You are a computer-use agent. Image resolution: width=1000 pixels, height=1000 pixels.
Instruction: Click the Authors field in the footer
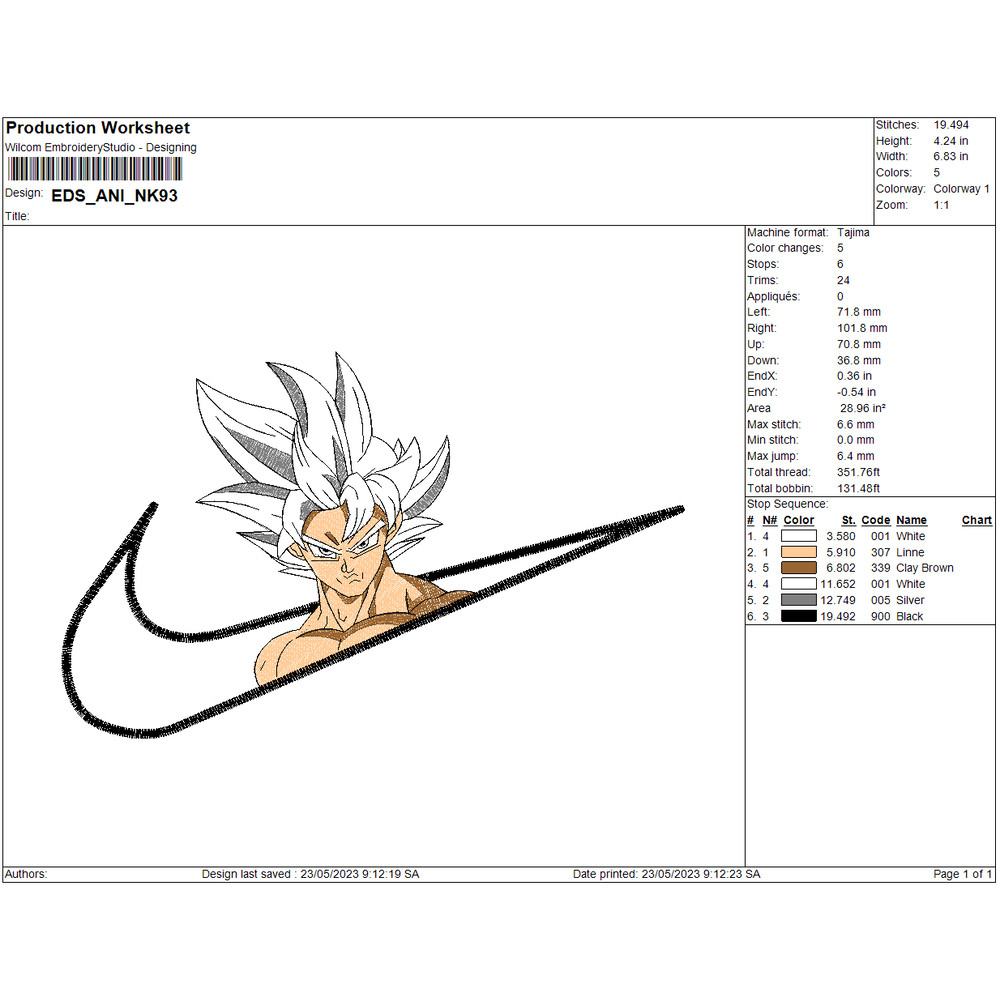click(25, 874)
